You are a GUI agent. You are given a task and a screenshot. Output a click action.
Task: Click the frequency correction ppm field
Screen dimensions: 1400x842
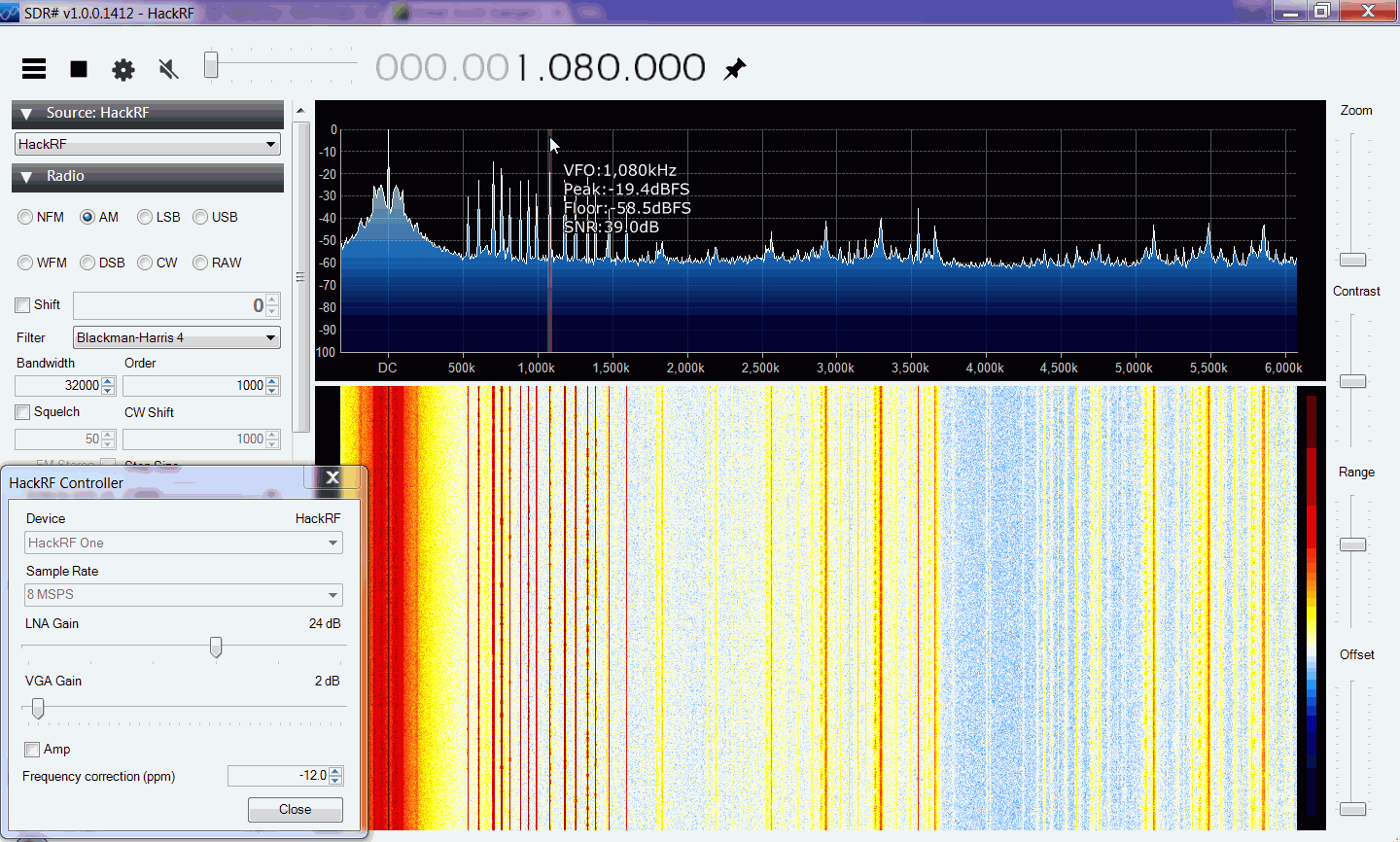pos(278,776)
